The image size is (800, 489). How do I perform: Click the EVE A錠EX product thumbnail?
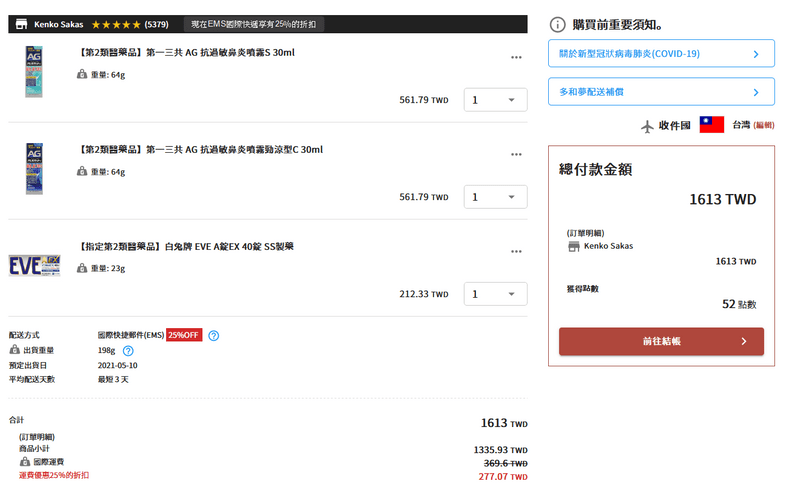point(34,266)
